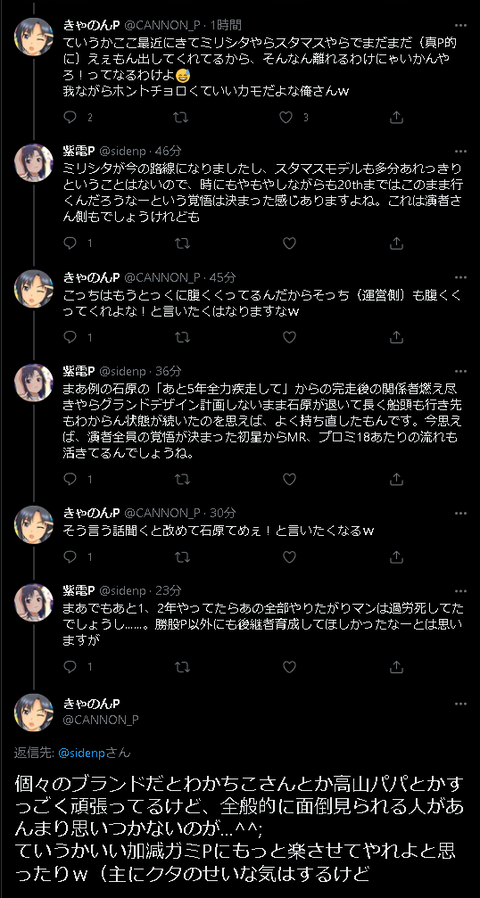The image size is (480, 898).
Task: Open @CANNON_P handle on the 45分 tweet
Action: point(162,277)
